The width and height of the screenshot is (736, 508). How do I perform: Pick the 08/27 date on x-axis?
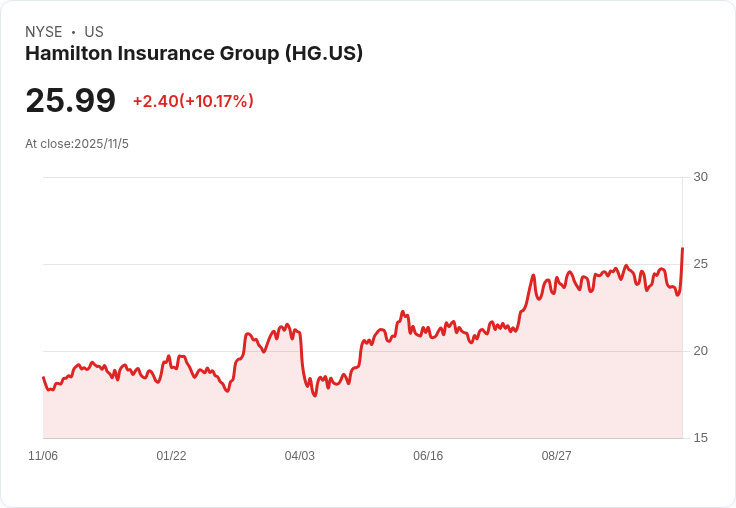point(556,456)
